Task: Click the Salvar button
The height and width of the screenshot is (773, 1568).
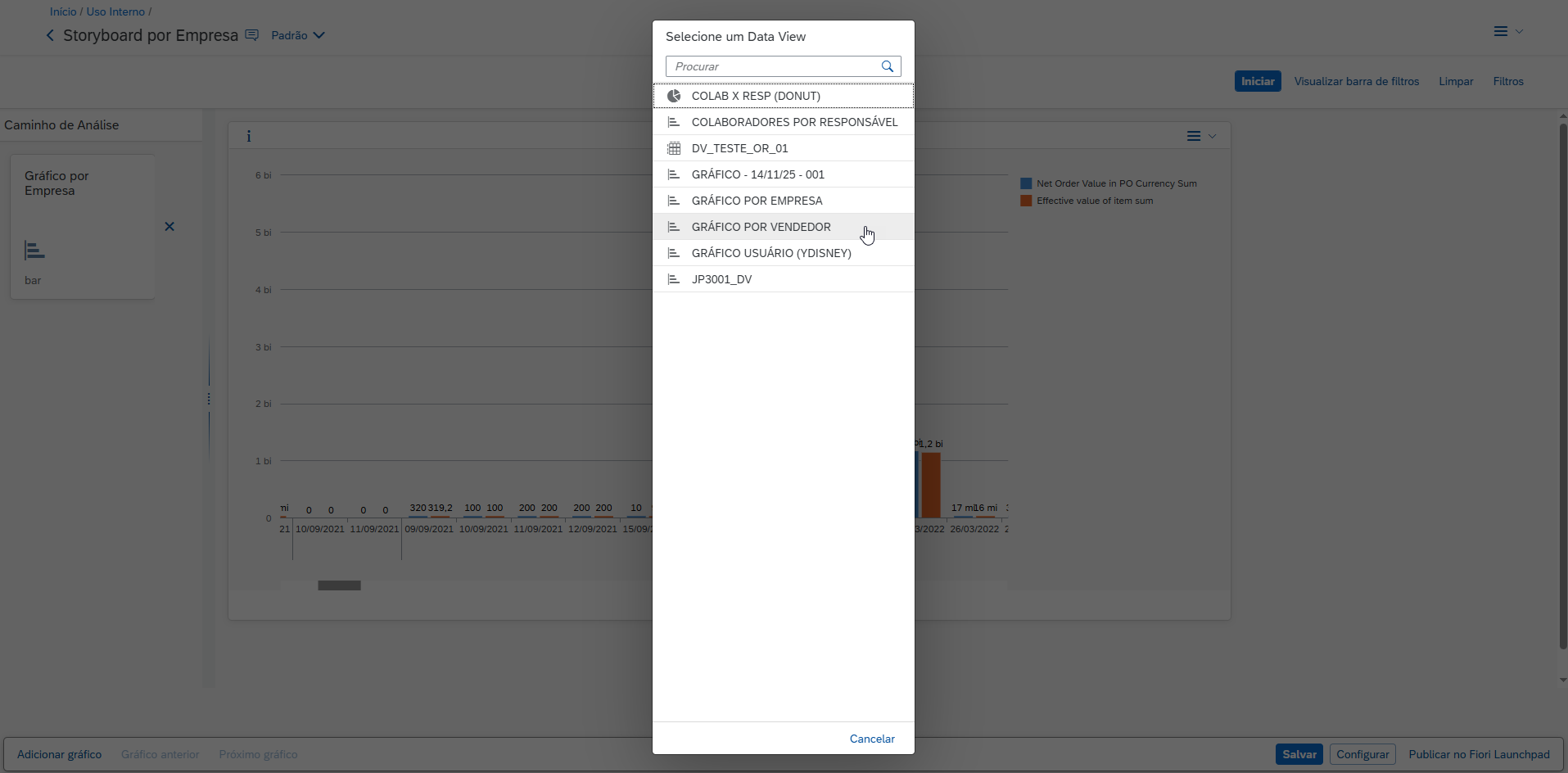Action: (x=1299, y=754)
